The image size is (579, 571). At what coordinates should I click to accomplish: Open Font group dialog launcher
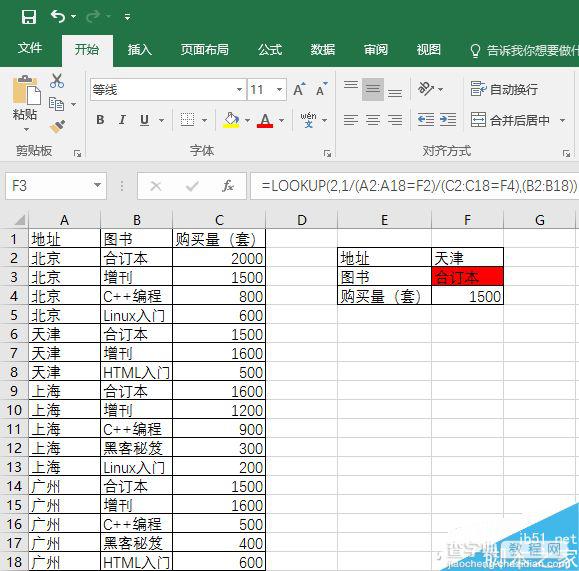[327, 153]
